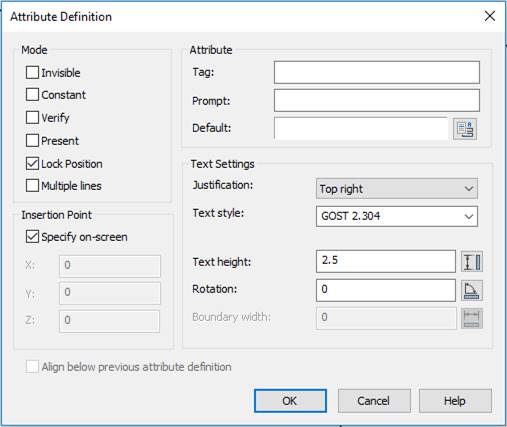Click the Text Settings group label
The height and width of the screenshot is (427, 507).
222,164
